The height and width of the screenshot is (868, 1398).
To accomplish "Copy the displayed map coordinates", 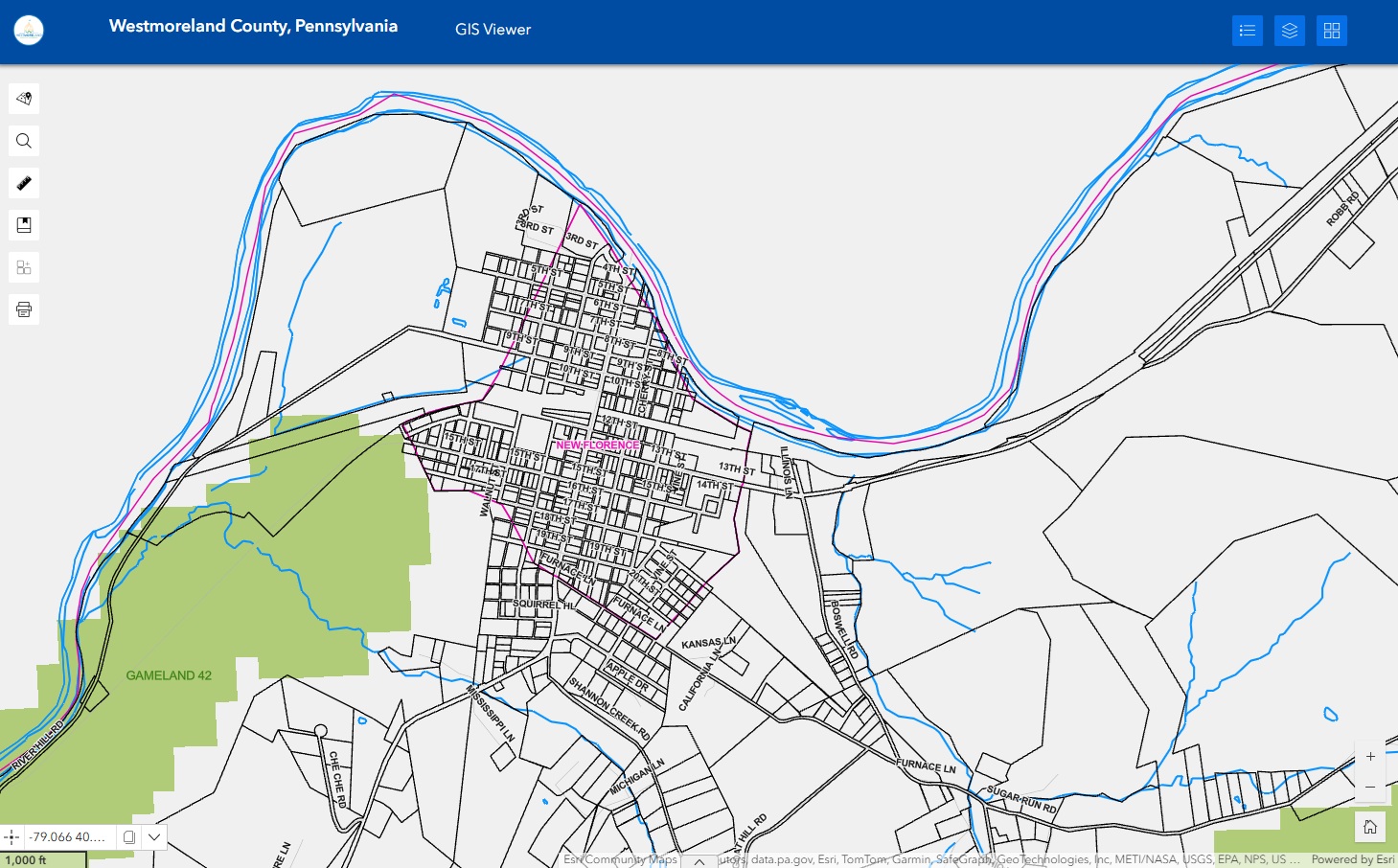I will tap(129, 837).
